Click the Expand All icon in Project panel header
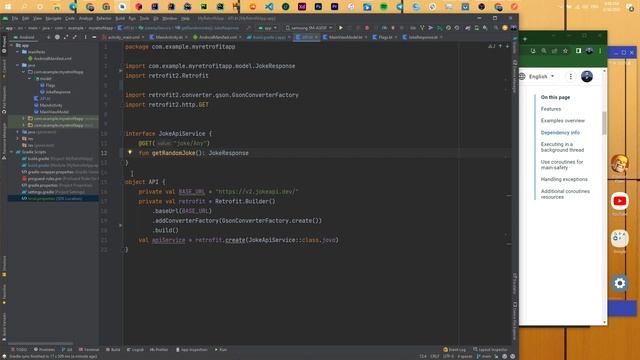 [66, 37]
